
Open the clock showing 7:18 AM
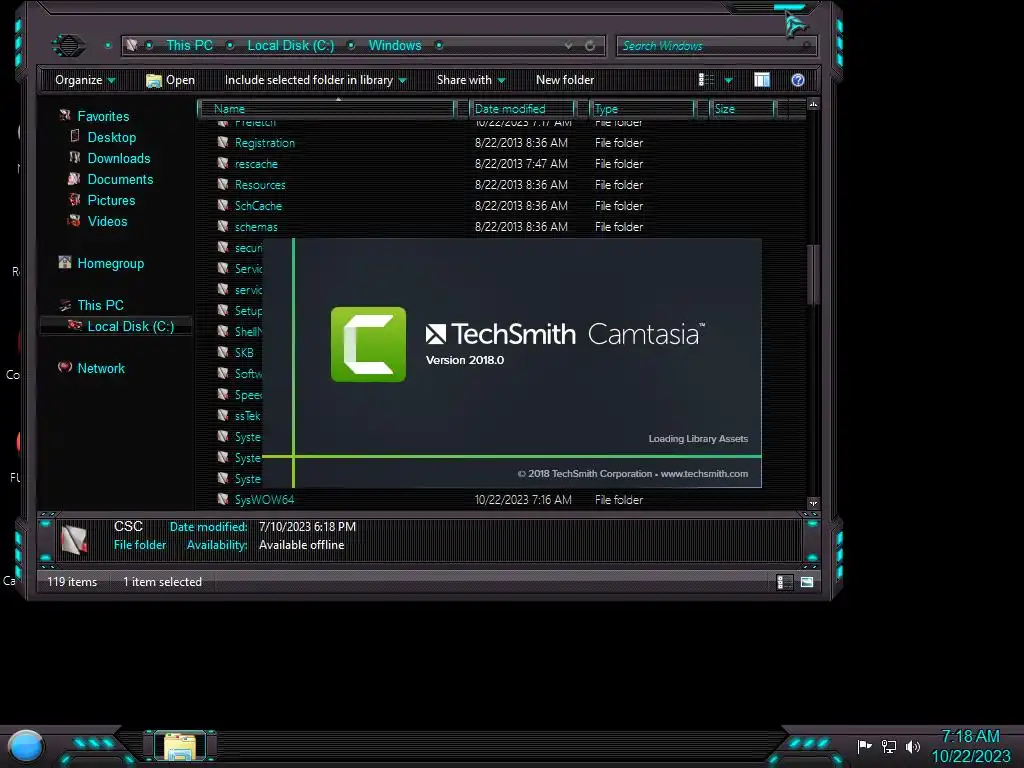point(970,746)
